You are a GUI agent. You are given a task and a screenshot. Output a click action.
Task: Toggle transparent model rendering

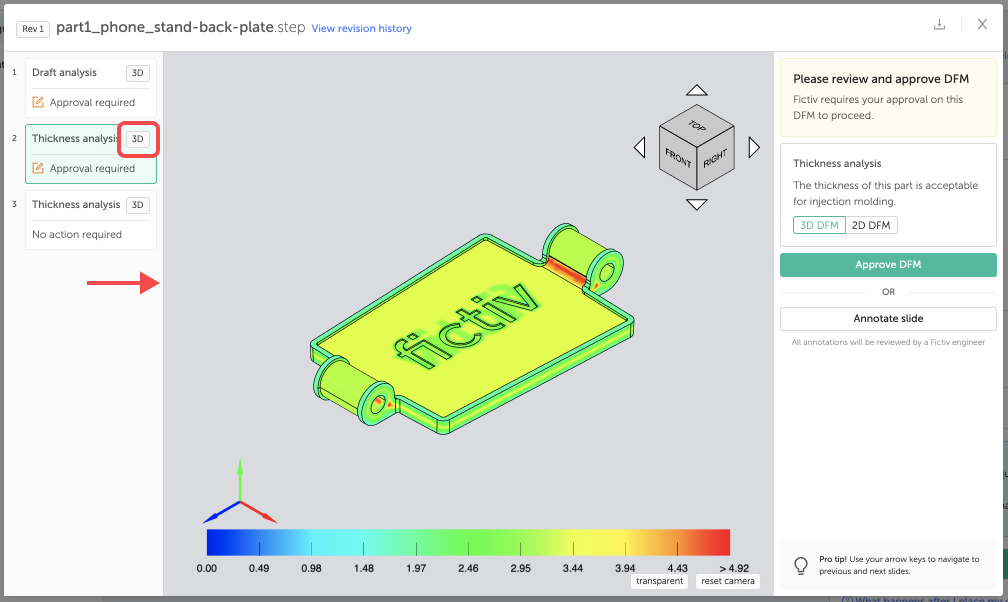coord(660,581)
